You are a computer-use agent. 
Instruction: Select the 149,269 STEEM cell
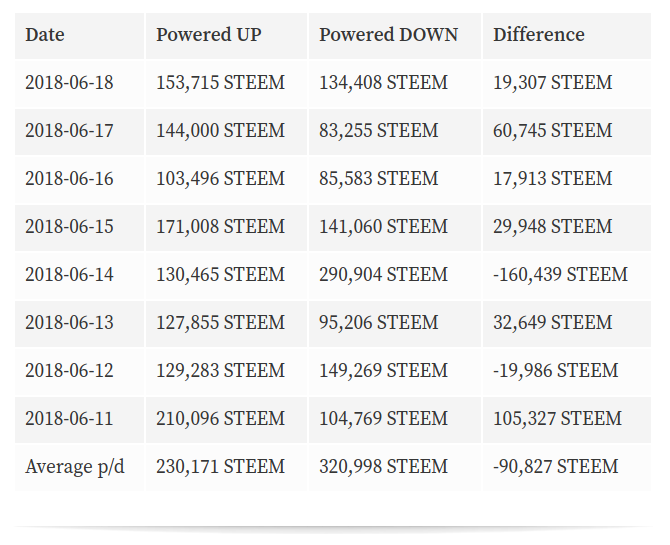(394, 371)
